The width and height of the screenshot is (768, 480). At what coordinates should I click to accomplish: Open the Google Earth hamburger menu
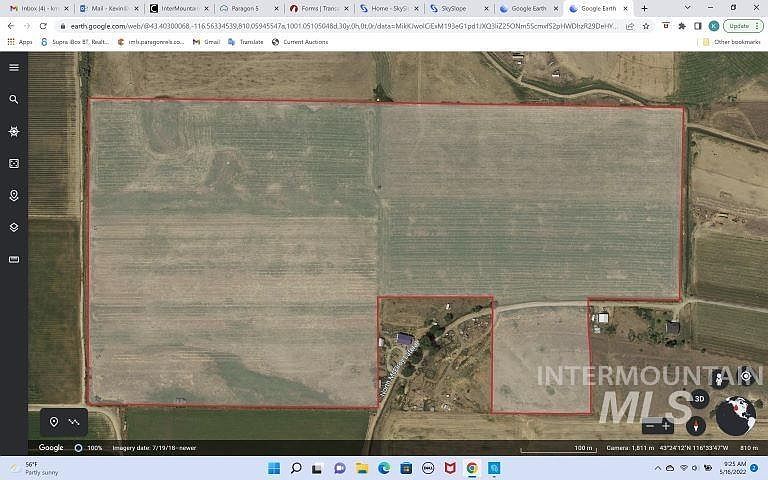coord(14,68)
